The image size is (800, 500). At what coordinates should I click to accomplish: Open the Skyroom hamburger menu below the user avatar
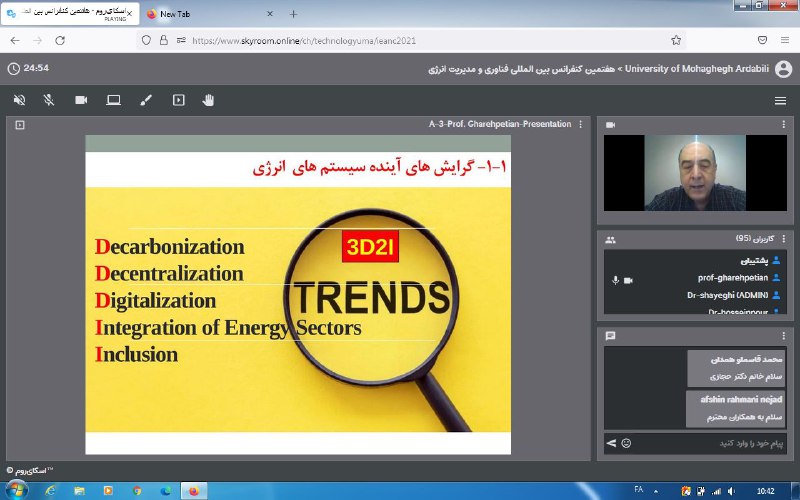click(780, 101)
